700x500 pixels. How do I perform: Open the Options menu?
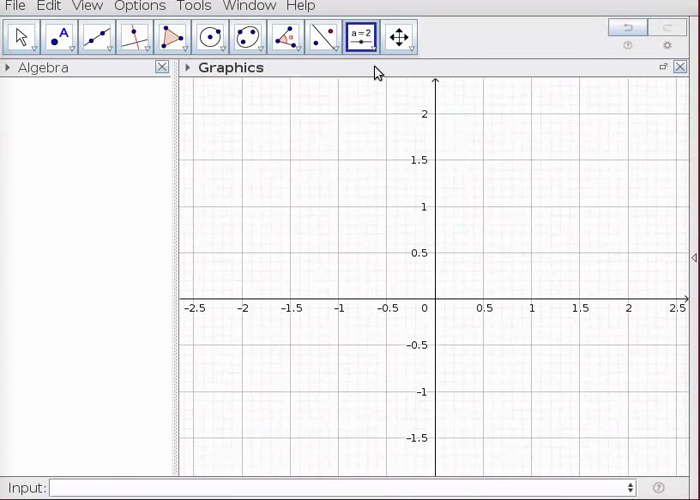point(140,6)
